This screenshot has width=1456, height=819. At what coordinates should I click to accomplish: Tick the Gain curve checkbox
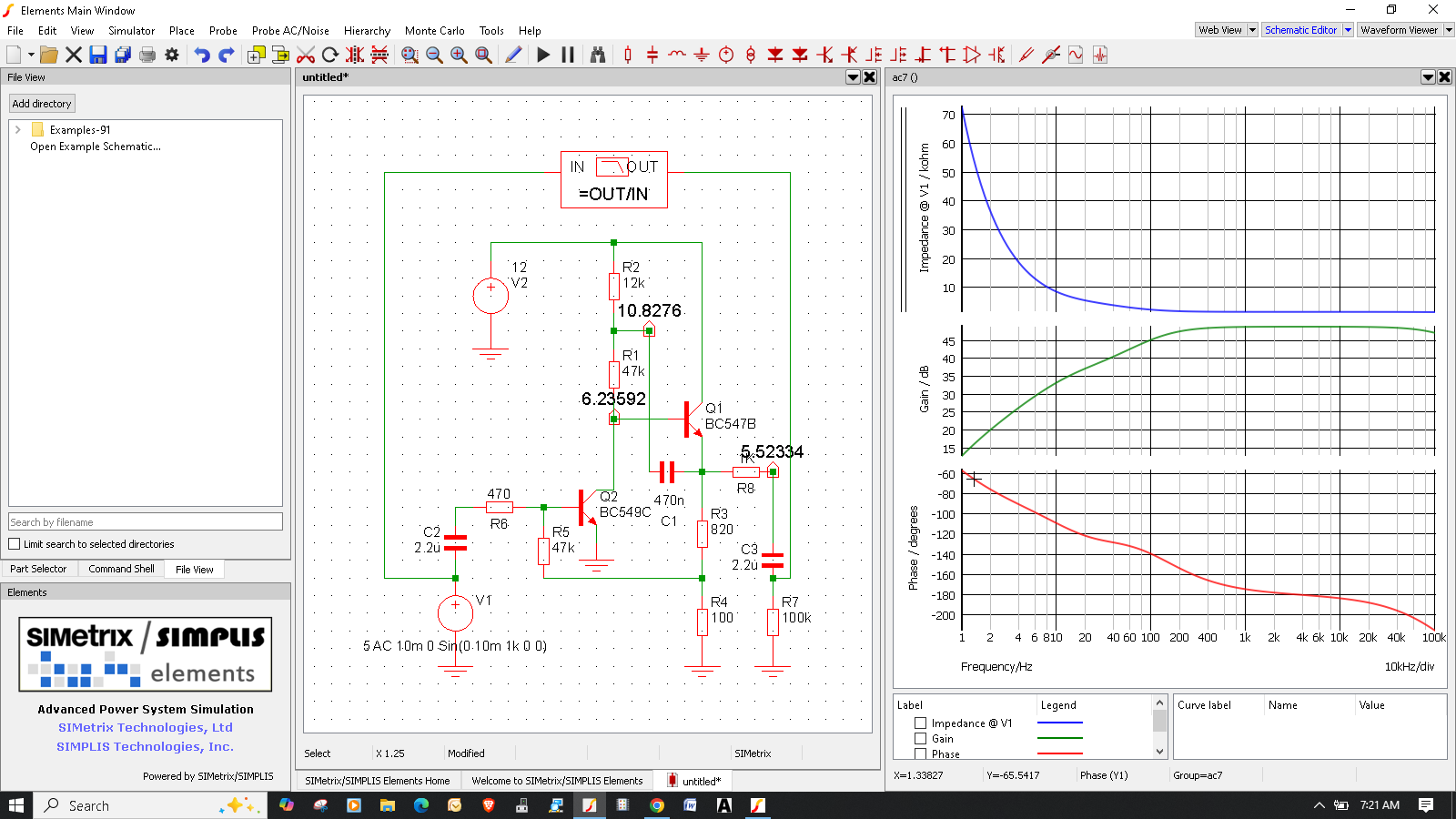click(x=920, y=739)
